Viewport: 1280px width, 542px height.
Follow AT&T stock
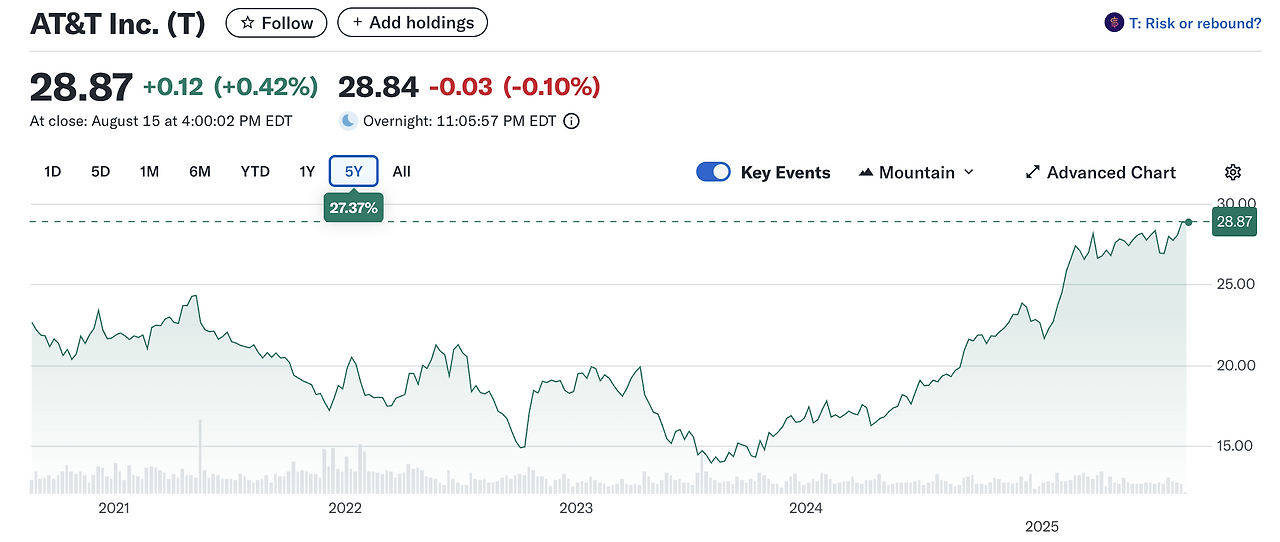click(x=276, y=22)
